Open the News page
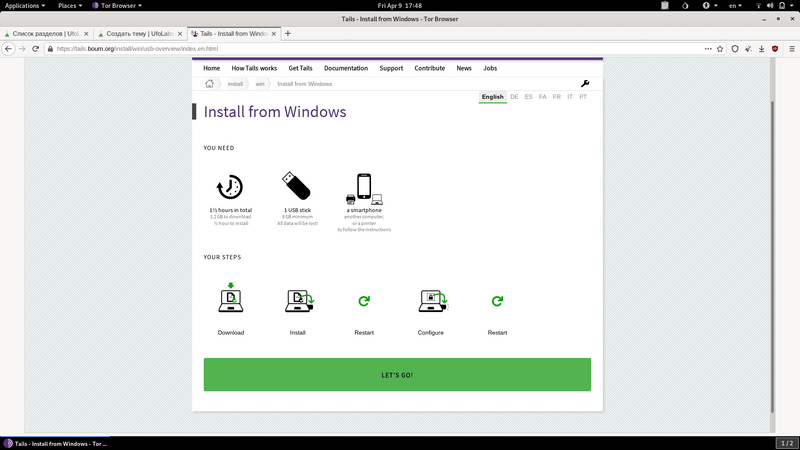The height and width of the screenshot is (450, 800). coord(464,68)
